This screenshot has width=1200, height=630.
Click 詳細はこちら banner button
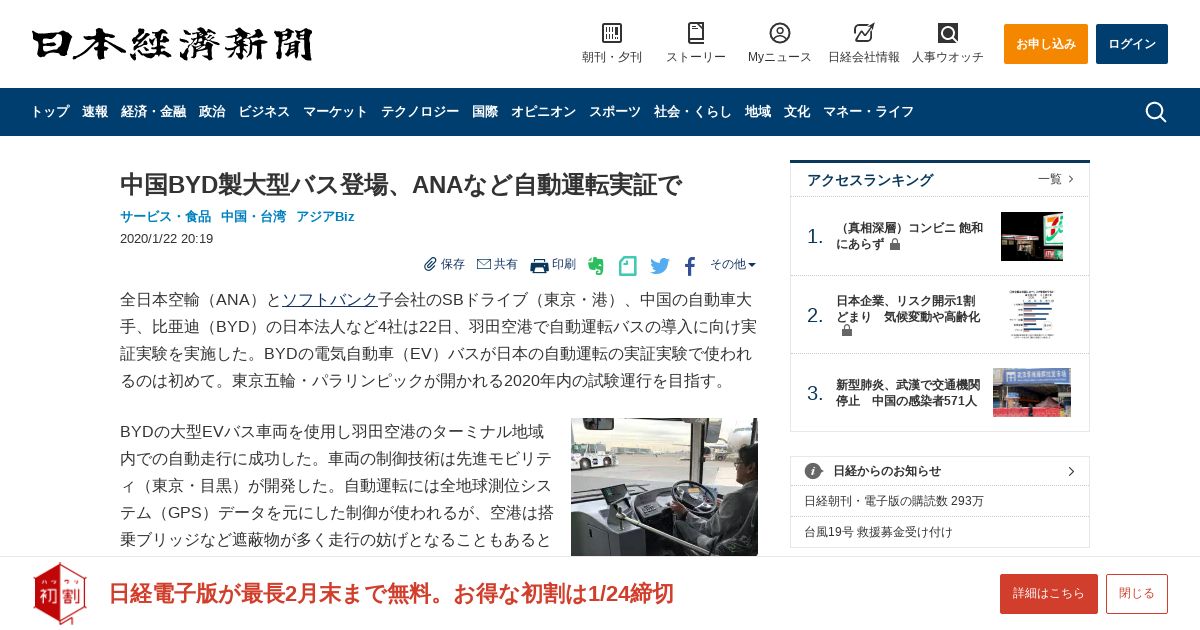1049,594
